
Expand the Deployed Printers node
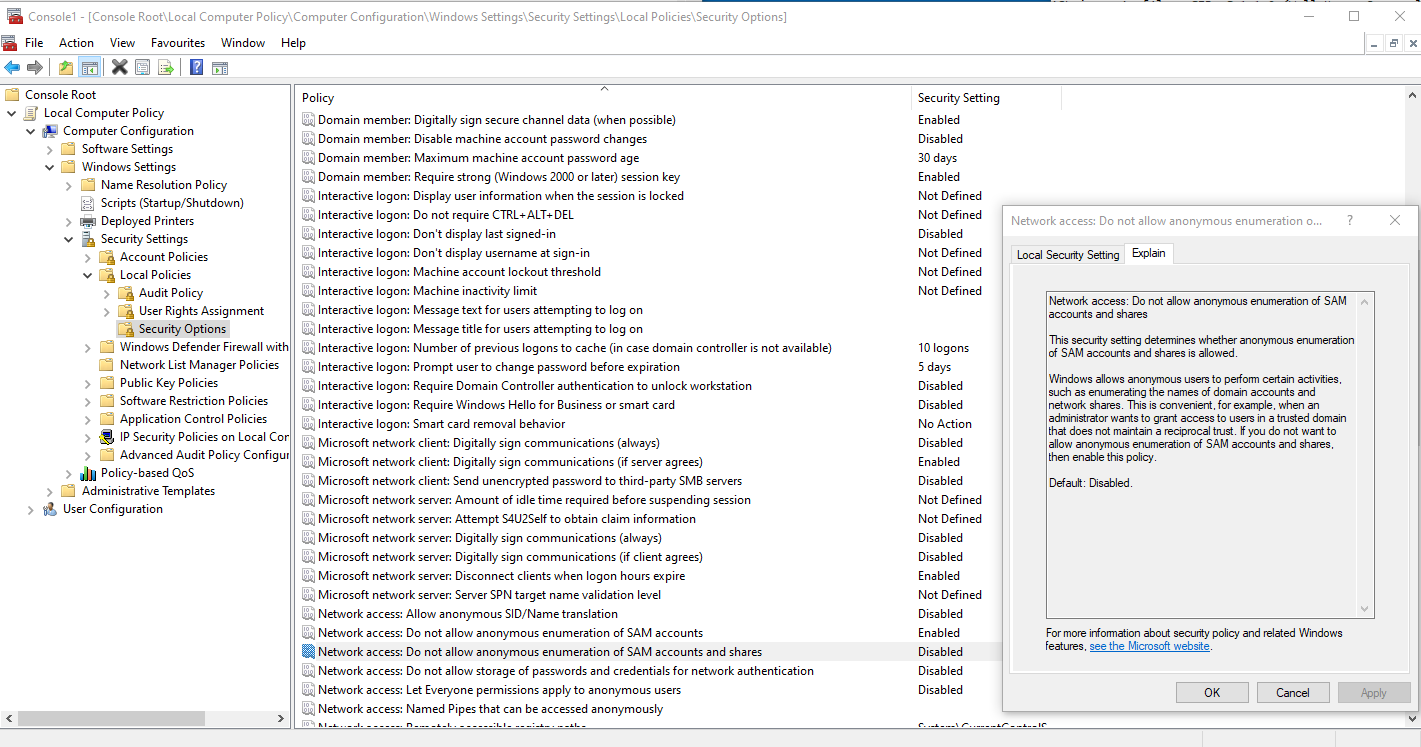pyautogui.click(x=69, y=221)
